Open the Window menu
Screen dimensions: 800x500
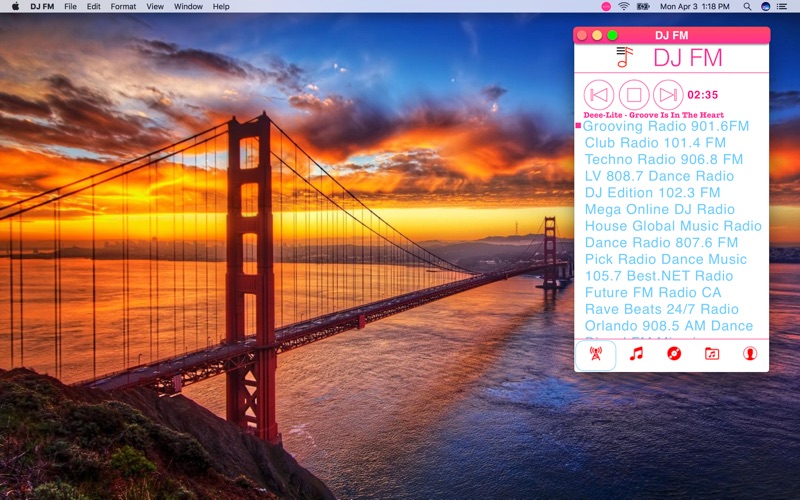click(188, 7)
